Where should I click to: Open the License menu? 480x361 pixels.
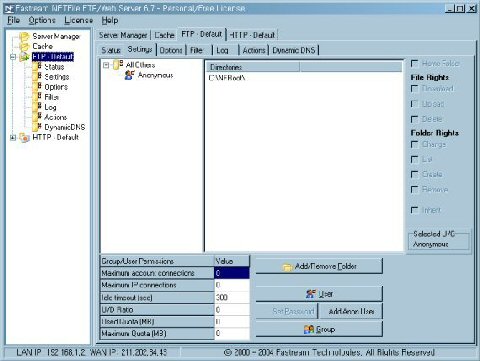pos(79,20)
